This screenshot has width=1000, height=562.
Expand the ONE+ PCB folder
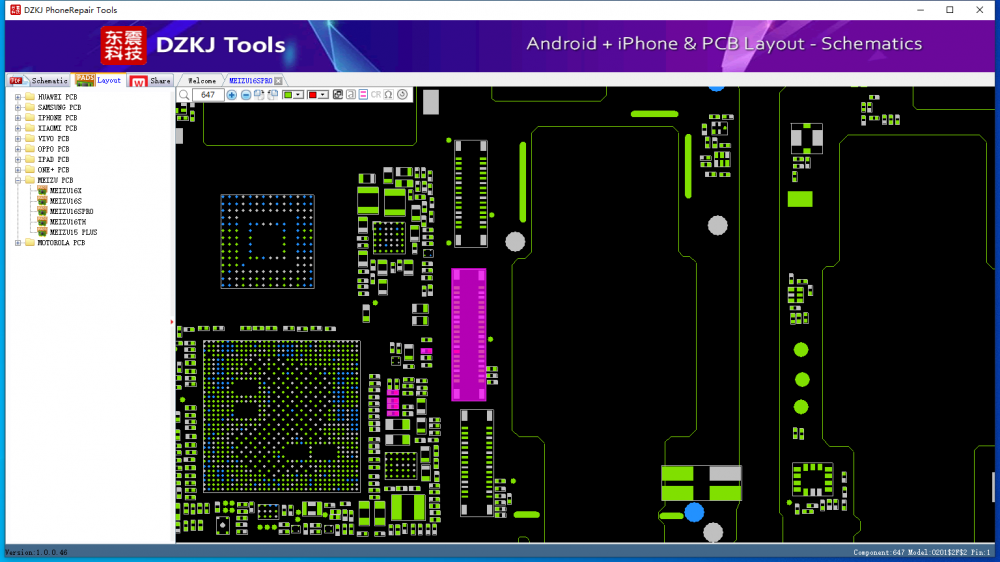18,170
